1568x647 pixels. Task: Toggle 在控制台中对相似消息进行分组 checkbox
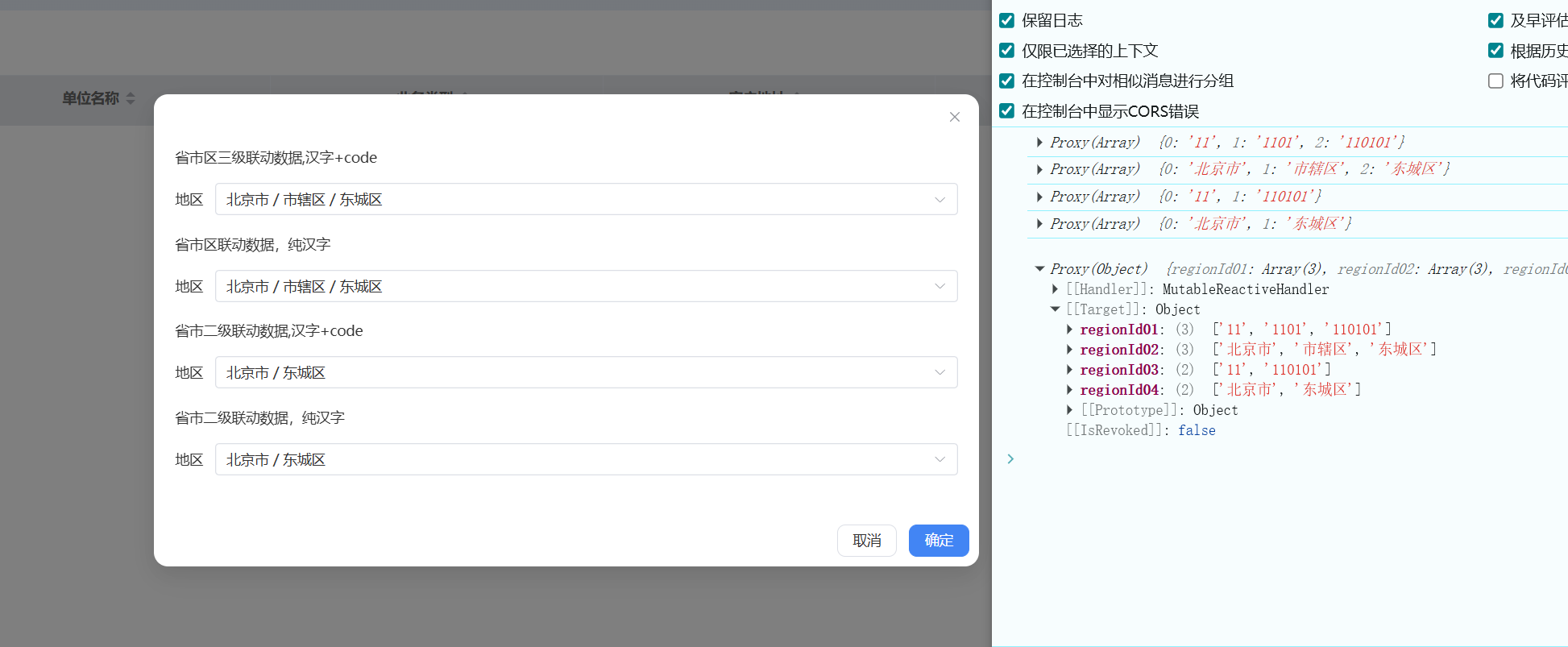pyautogui.click(x=1006, y=81)
